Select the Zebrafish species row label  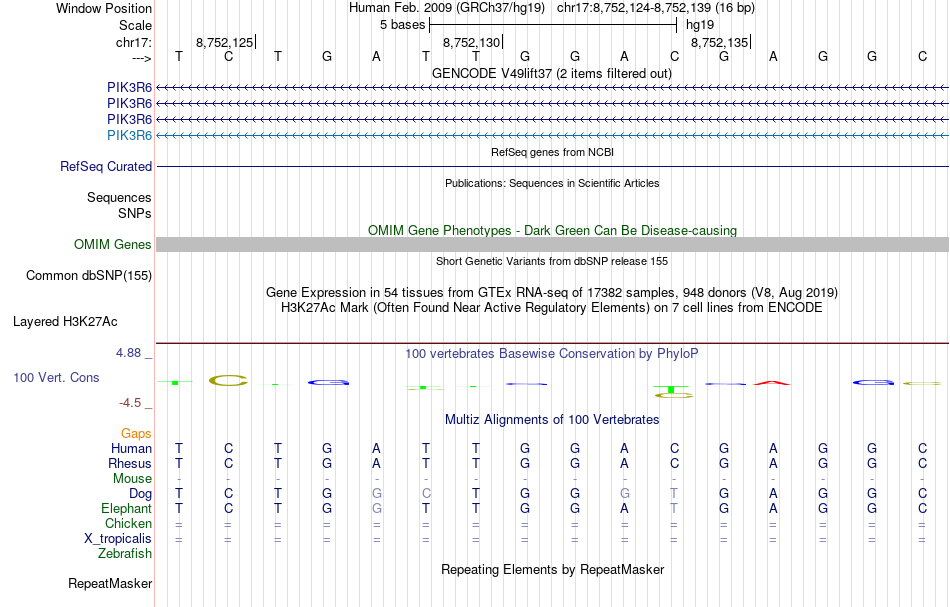click(x=125, y=554)
